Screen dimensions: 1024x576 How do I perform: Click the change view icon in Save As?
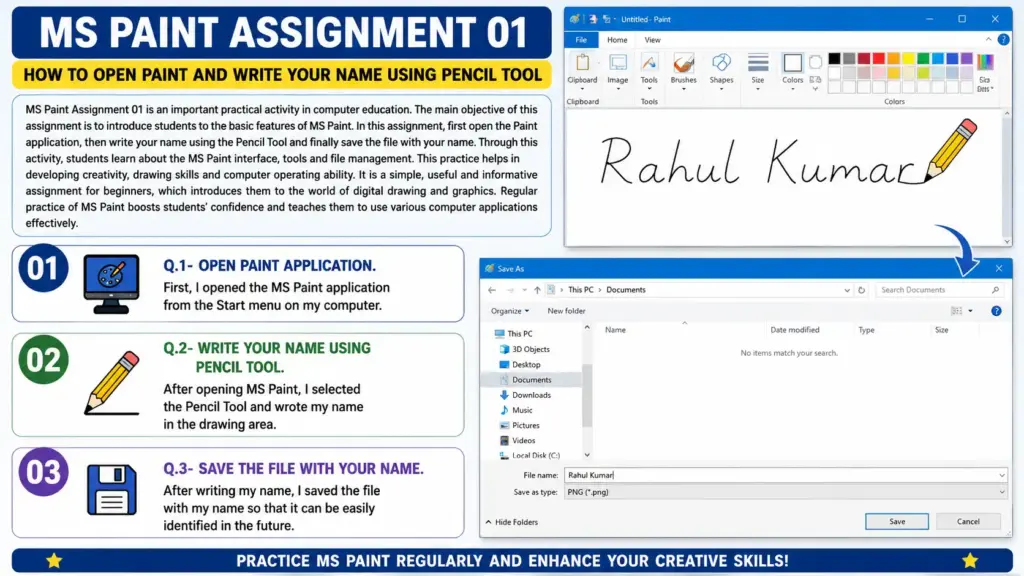(957, 311)
